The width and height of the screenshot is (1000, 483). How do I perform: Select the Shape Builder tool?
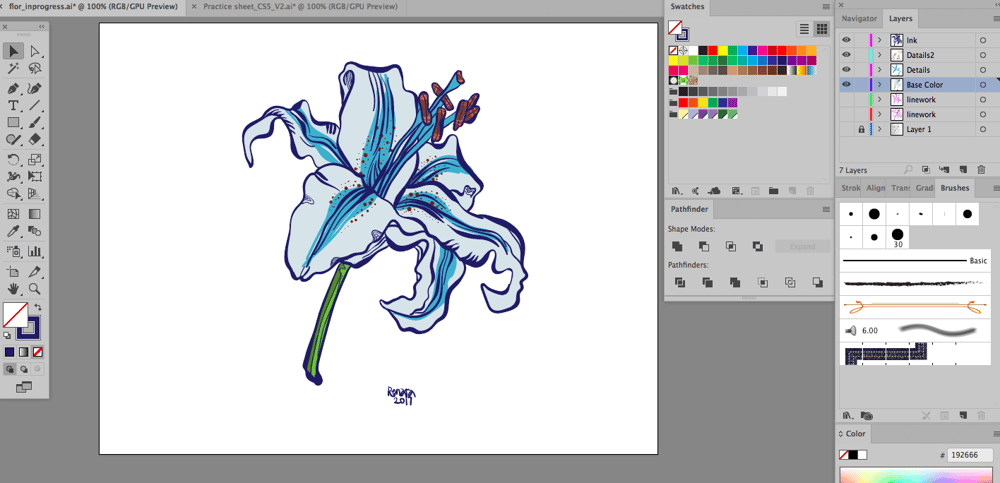coord(13,193)
